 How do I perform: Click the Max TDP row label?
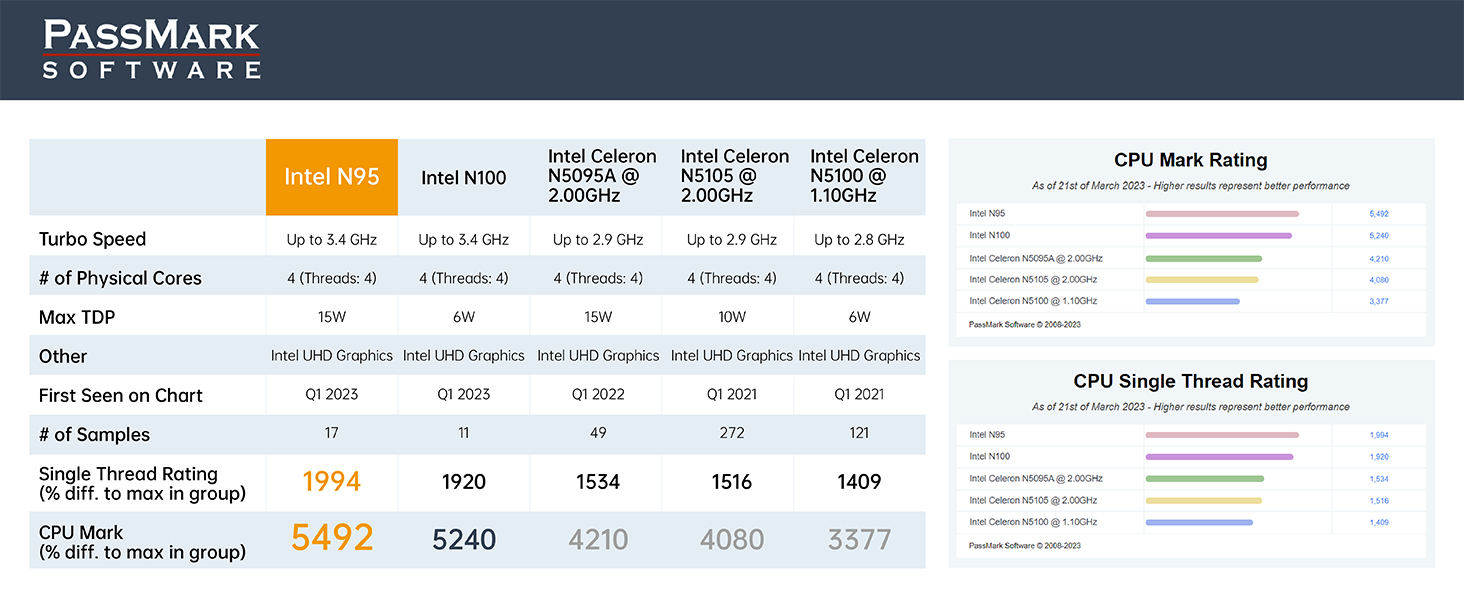78,317
